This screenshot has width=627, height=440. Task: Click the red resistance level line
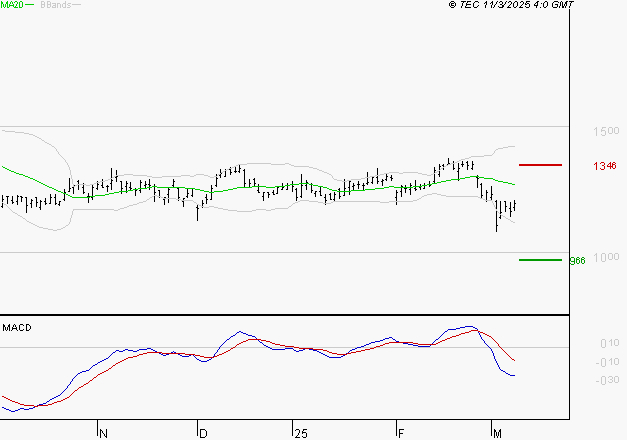point(540,164)
